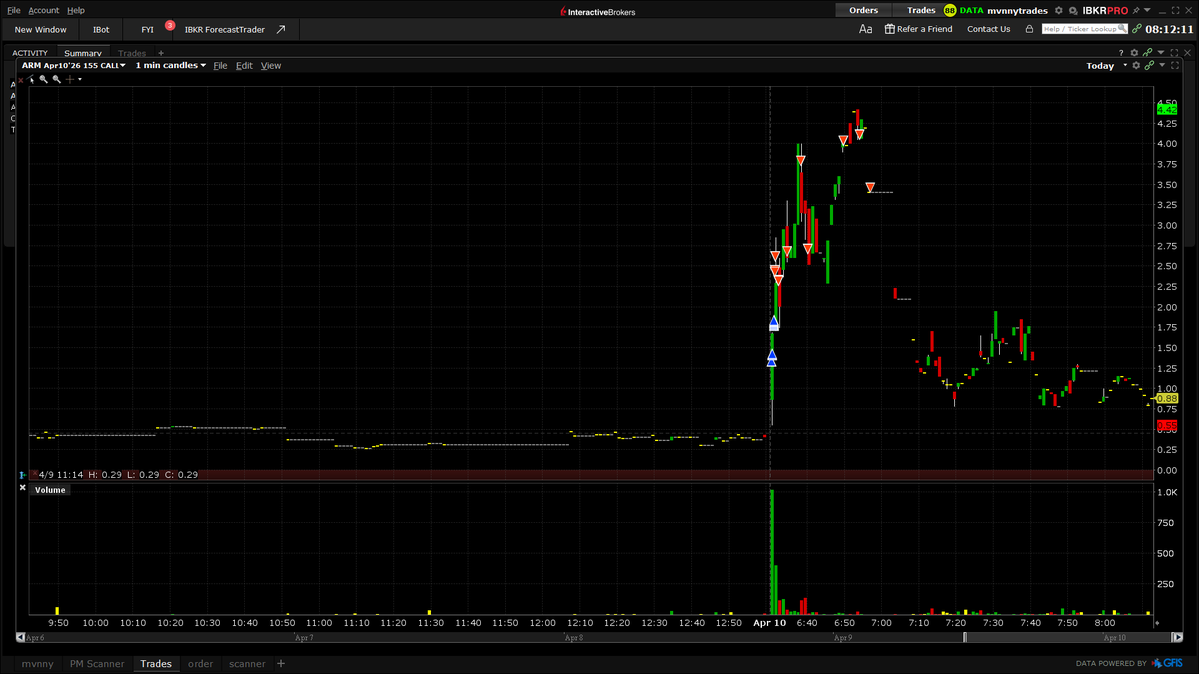The width and height of the screenshot is (1199, 674).
Task: Click the pin icon beside IBKRPRO
Action: 1136,11
